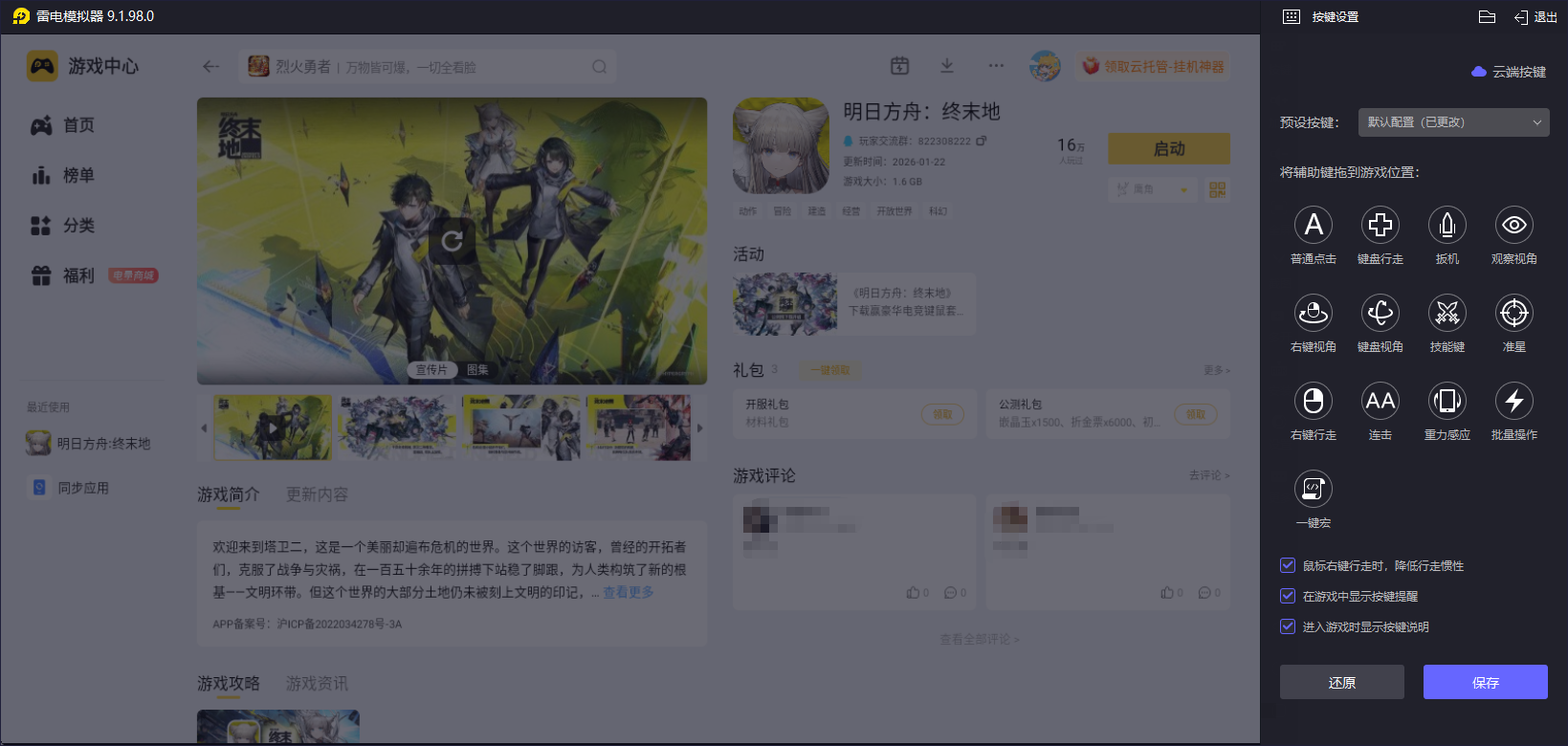Claim the 开服礼包 gift pack
The image size is (1568, 746).
tap(942, 414)
